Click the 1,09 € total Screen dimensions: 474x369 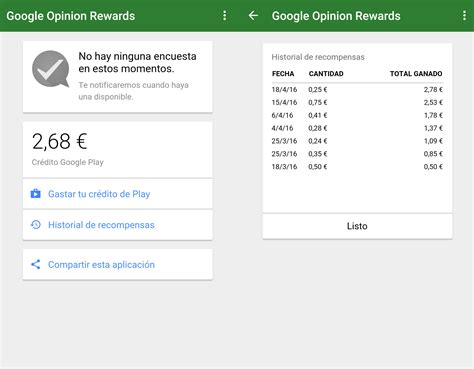coord(433,141)
